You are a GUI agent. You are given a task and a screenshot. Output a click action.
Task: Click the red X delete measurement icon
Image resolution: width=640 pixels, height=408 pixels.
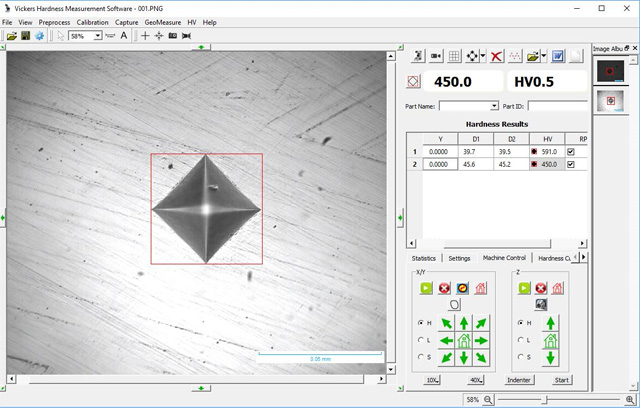click(496, 57)
